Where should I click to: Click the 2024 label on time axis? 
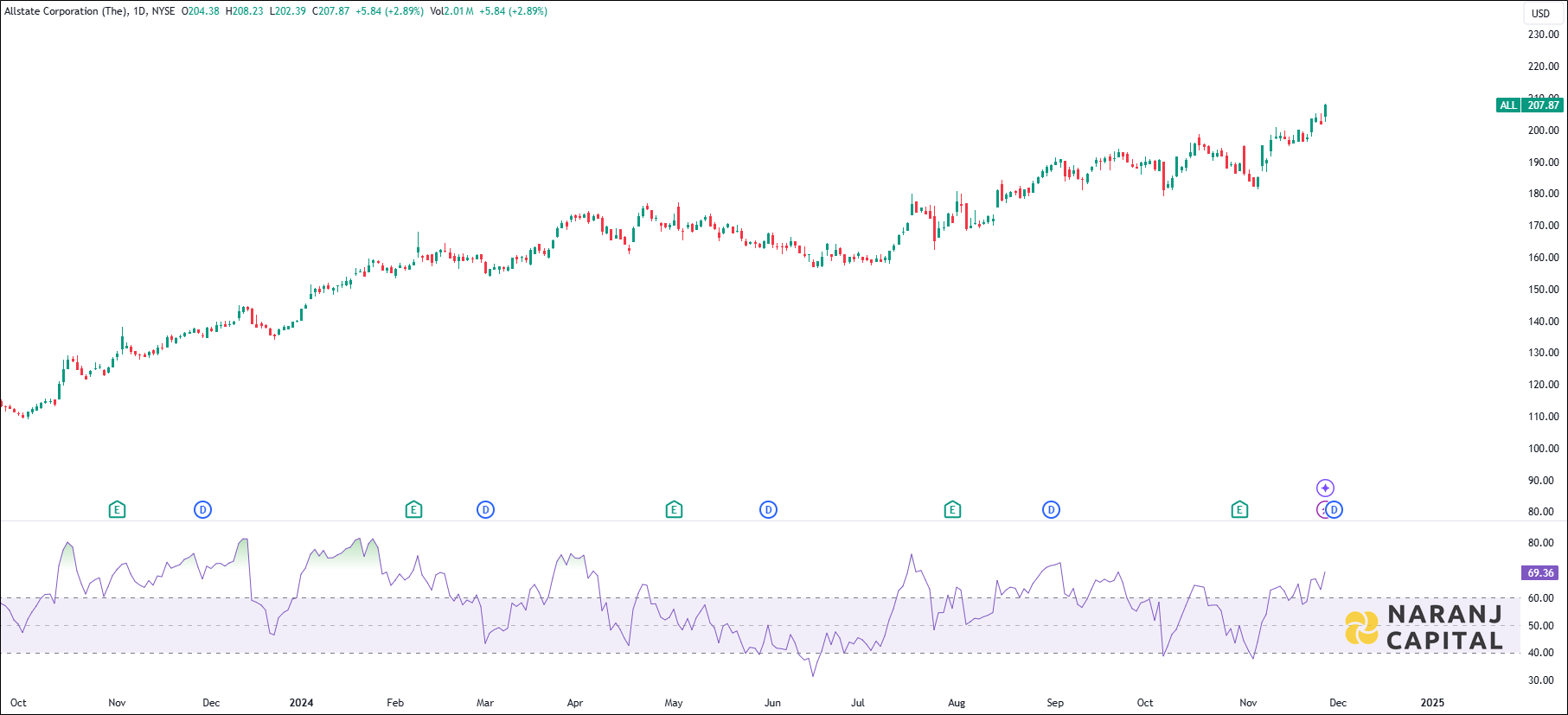(x=301, y=703)
